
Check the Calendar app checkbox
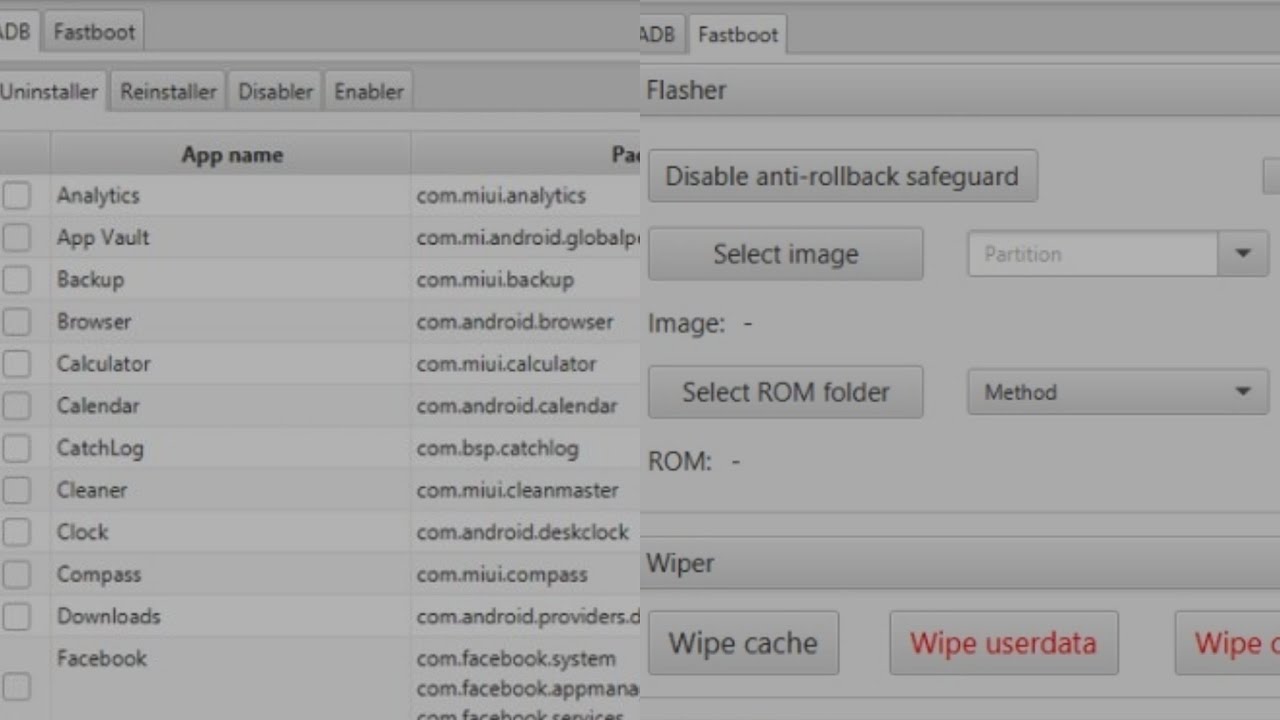click(x=16, y=405)
